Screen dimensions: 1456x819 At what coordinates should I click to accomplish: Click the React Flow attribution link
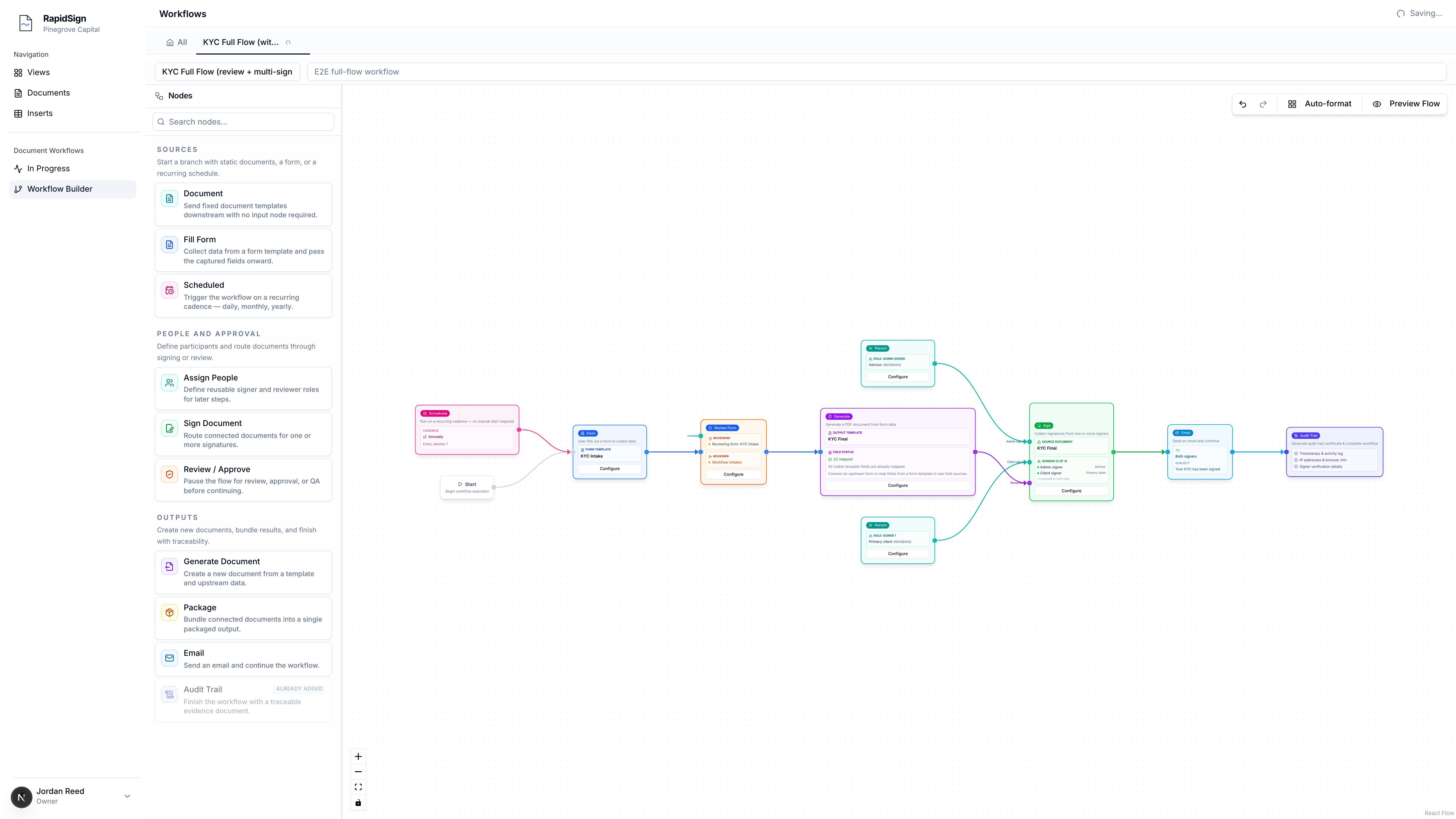(x=1439, y=813)
